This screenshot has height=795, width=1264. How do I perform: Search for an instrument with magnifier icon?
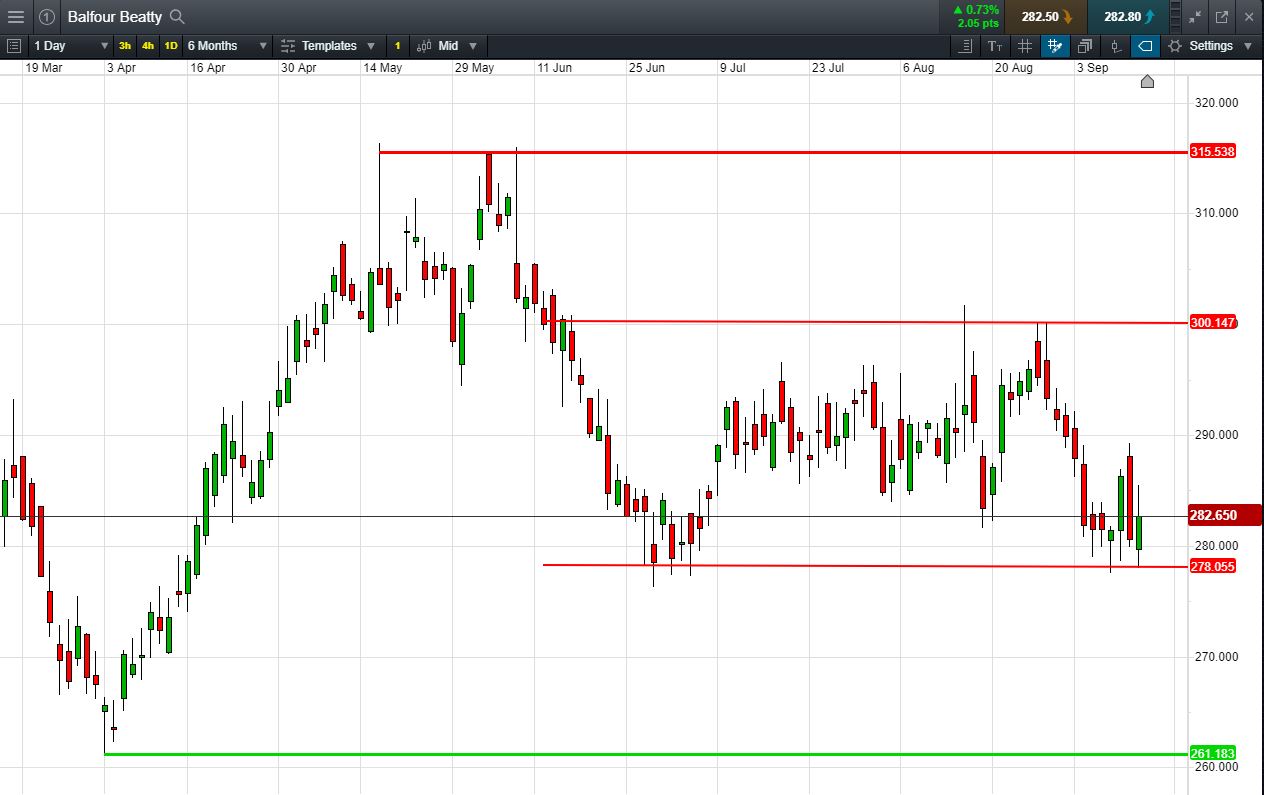coord(177,17)
